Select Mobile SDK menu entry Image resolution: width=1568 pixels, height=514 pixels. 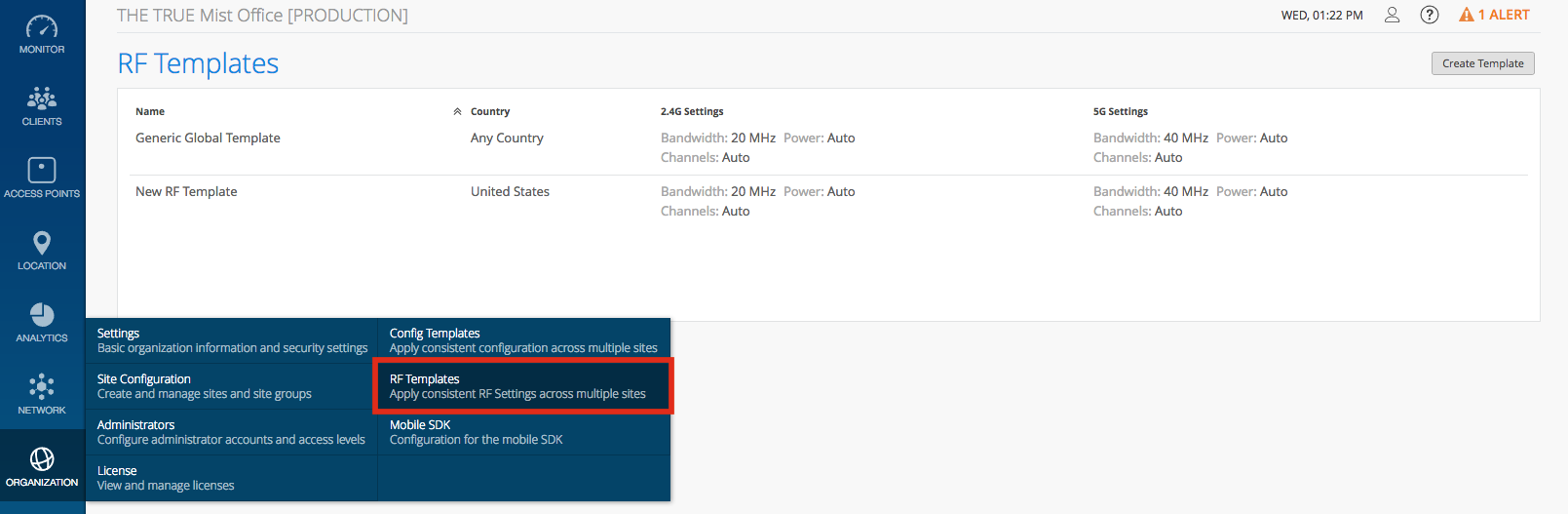coord(523,432)
